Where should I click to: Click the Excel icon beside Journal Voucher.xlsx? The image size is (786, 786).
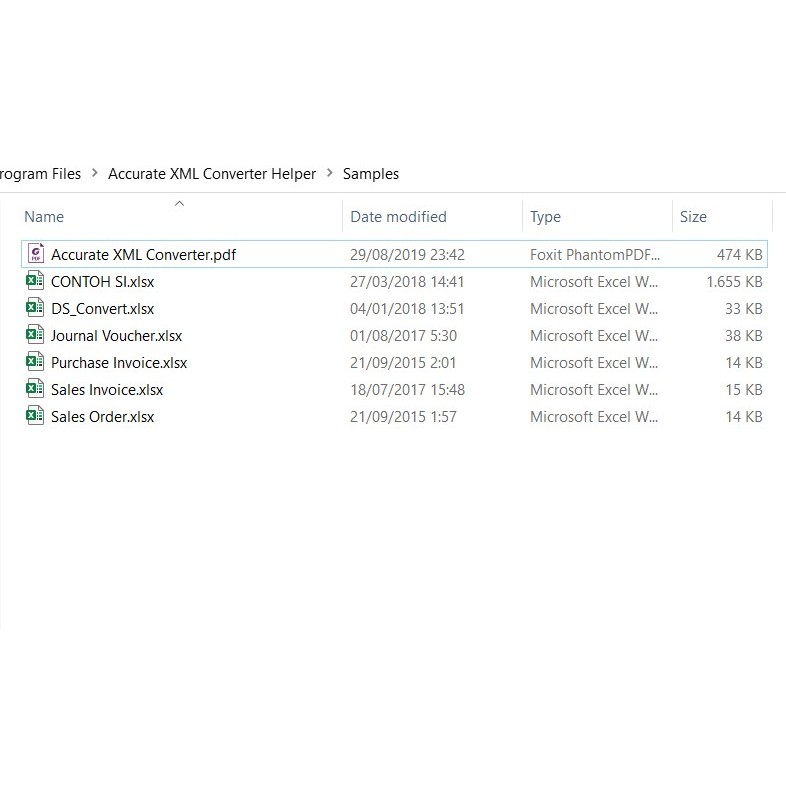(x=36, y=336)
